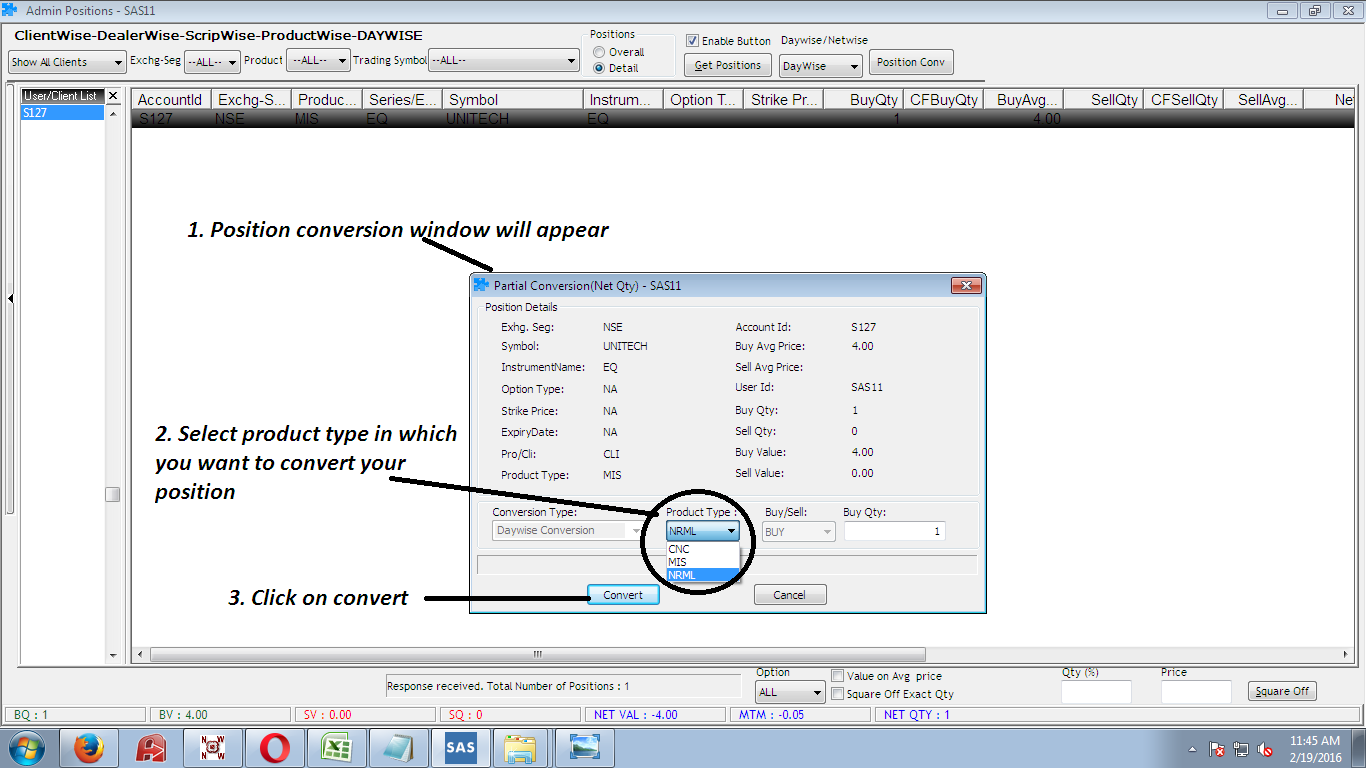Image resolution: width=1366 pixels, height=768 pixels.
Task: Click the MTM status field
Action: click(x=801, y=715)
